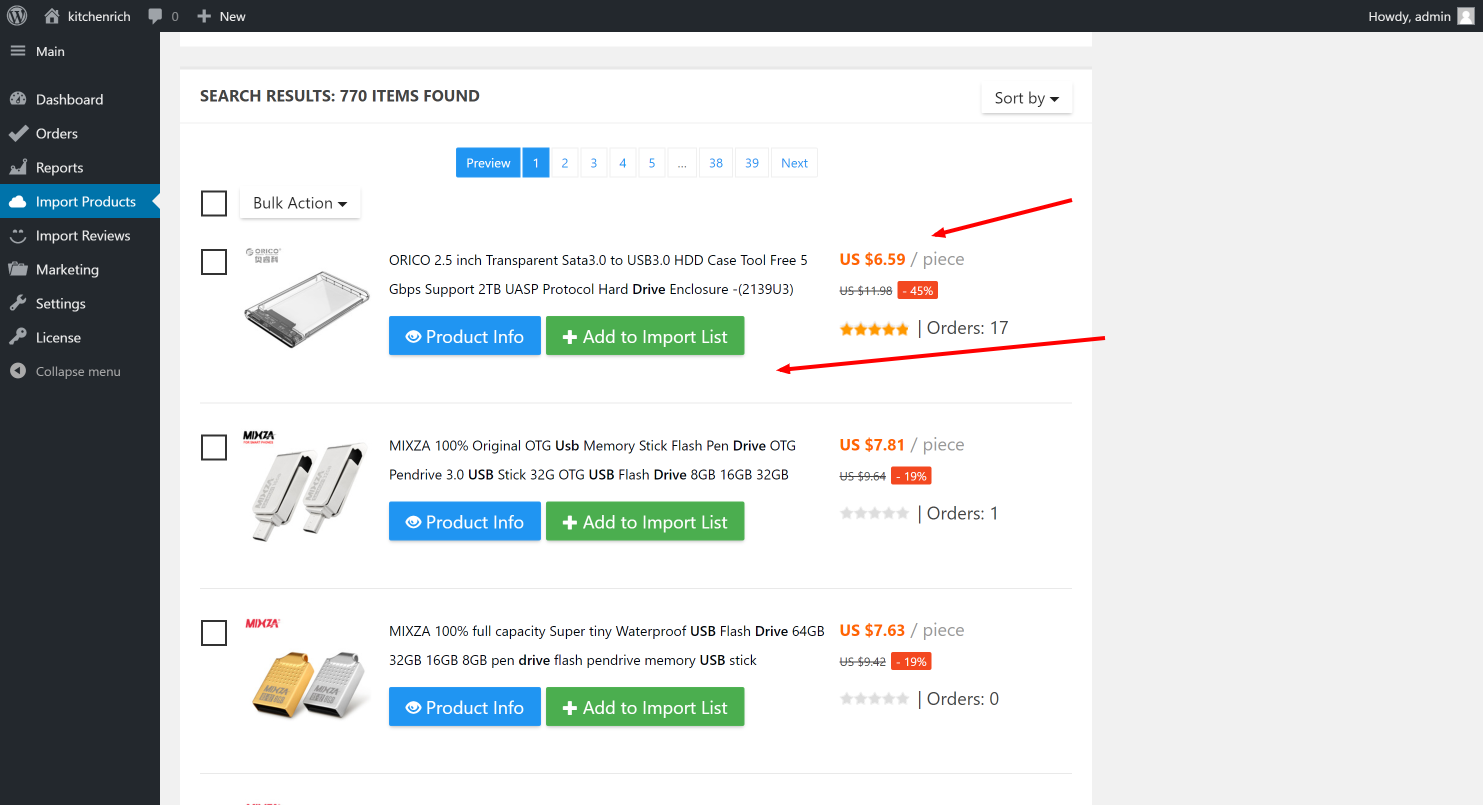Open the Sort by dropdown
1483x805 pixels.
click(1027, 98)
